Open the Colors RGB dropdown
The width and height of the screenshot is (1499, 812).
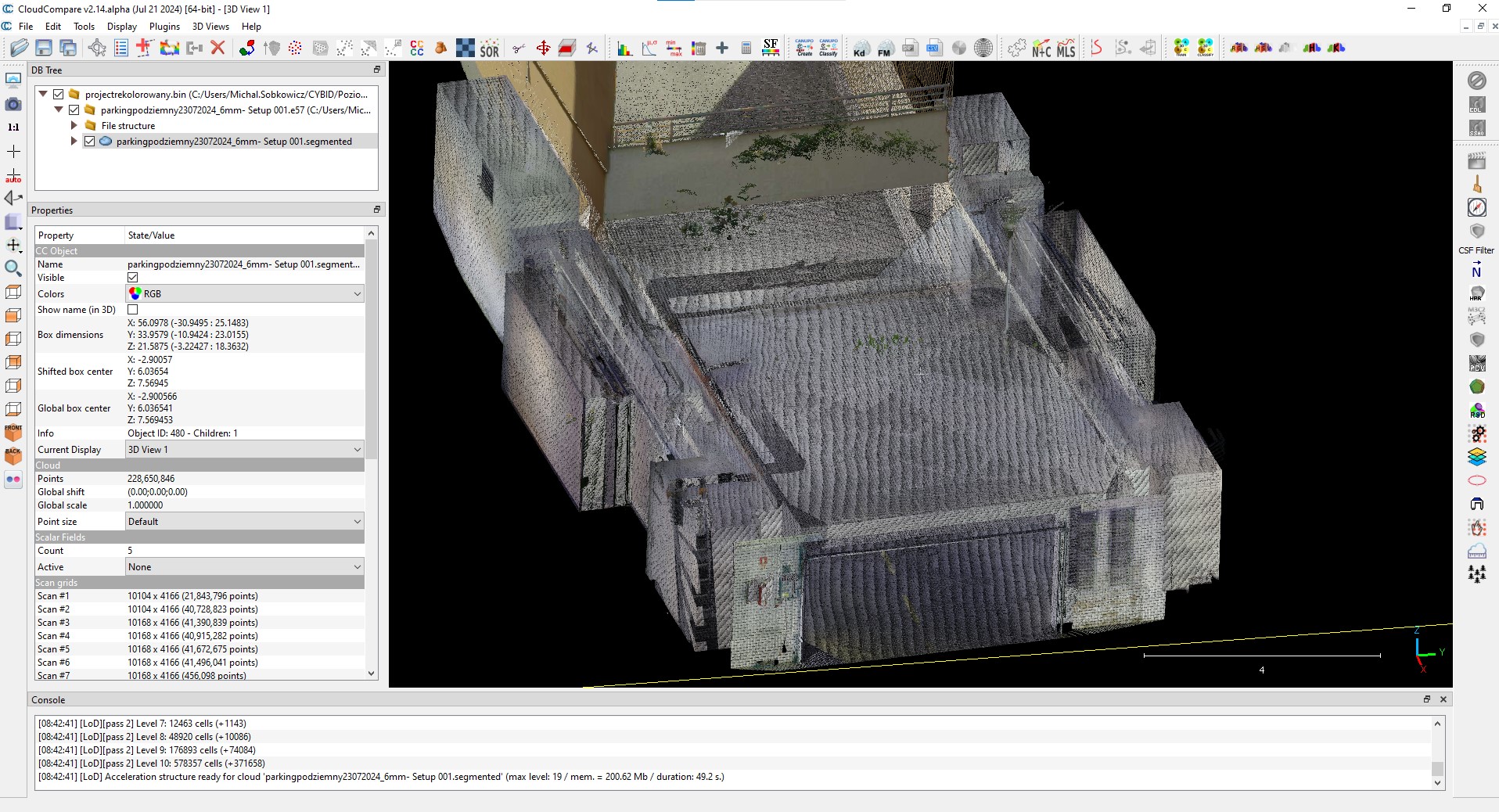tap(245, 294)
